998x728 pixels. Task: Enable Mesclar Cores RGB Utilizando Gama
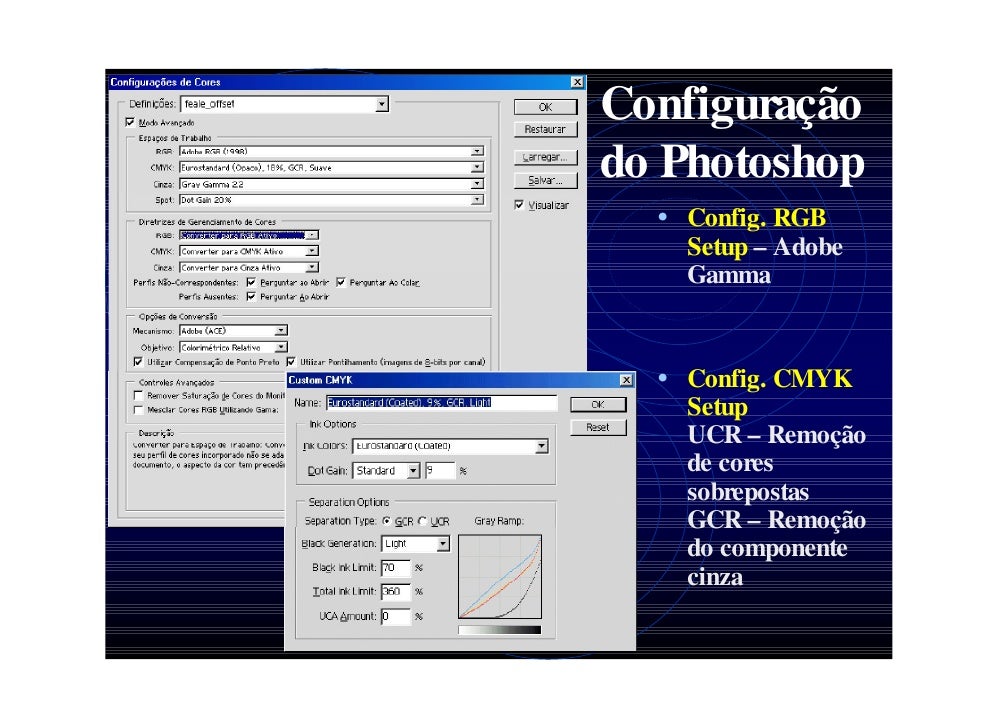[138, 410]
